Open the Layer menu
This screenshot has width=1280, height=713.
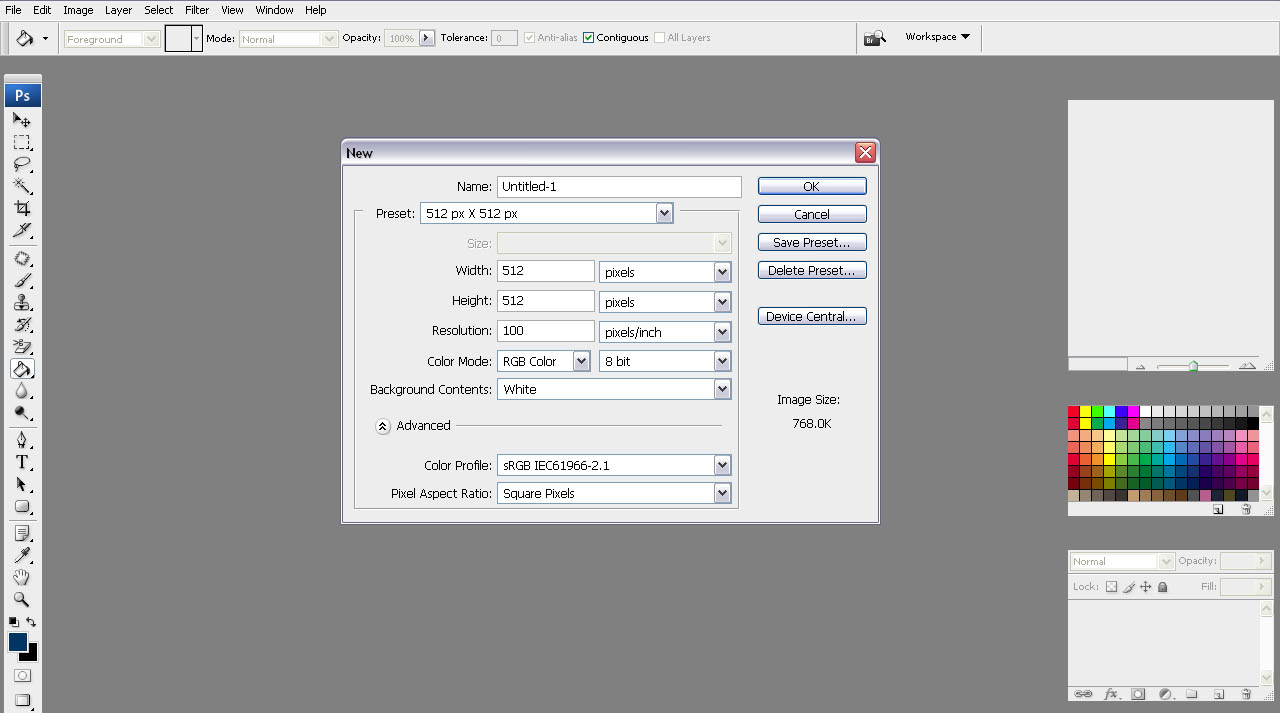118,10
